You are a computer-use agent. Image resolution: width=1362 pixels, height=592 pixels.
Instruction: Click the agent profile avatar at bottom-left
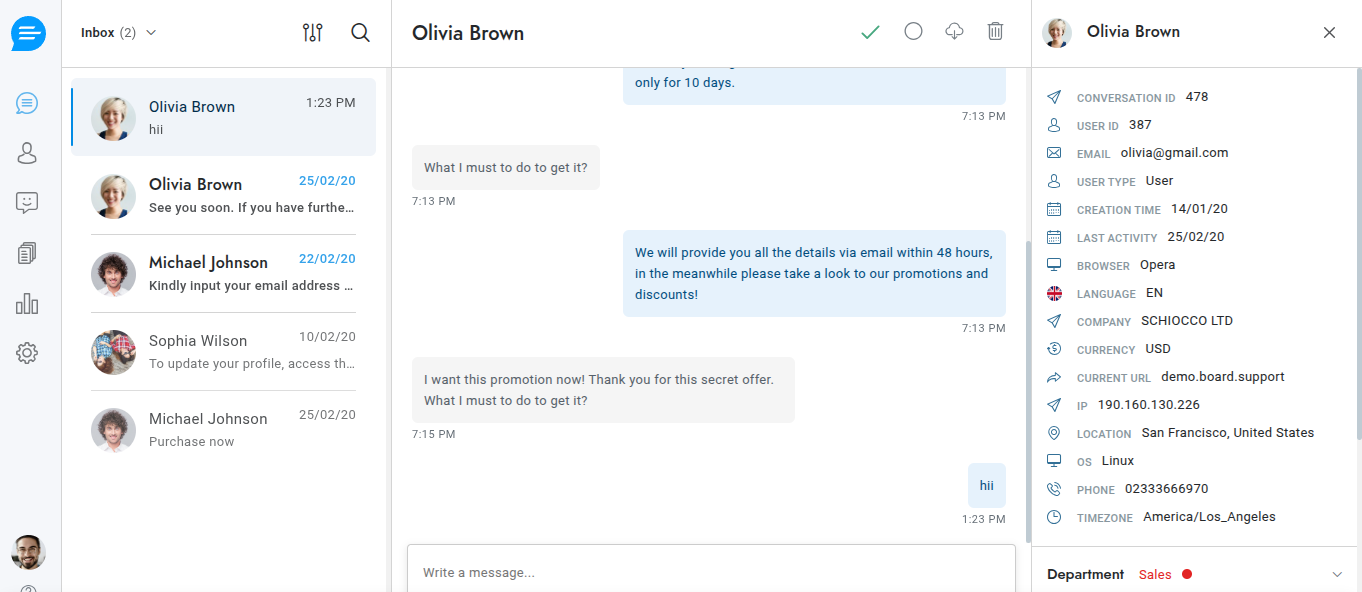[x=28, y=552]
